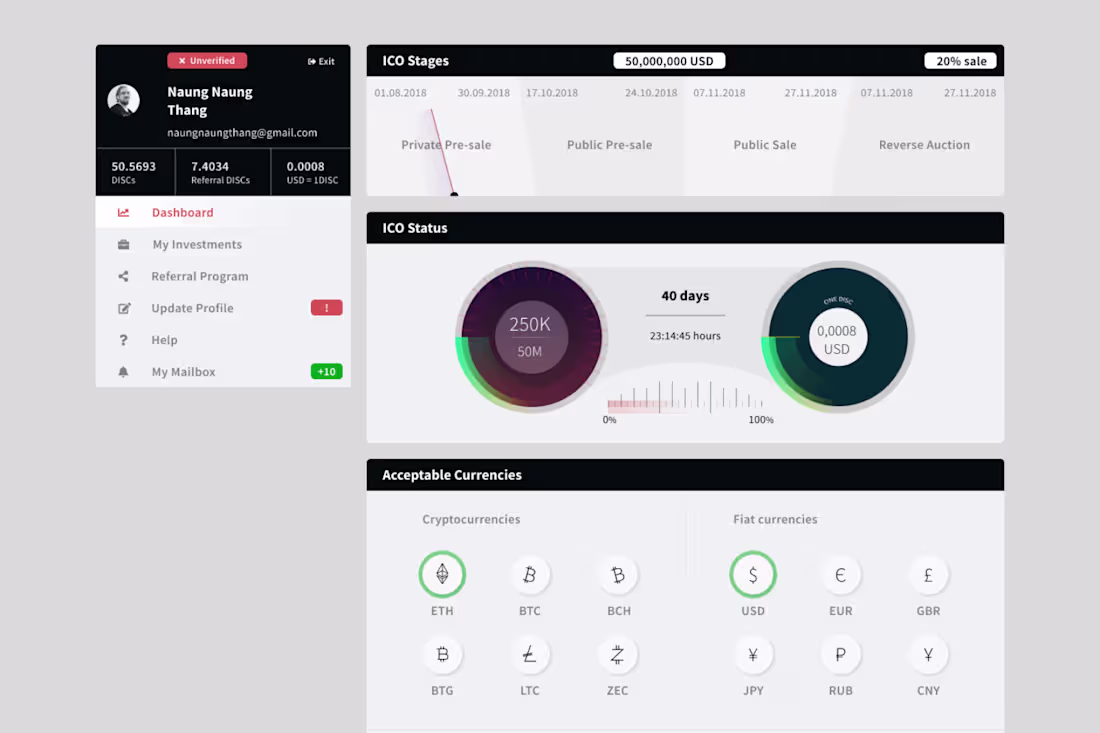
Task: Select the JPY yen currency icon
Action: coord(753,654)
